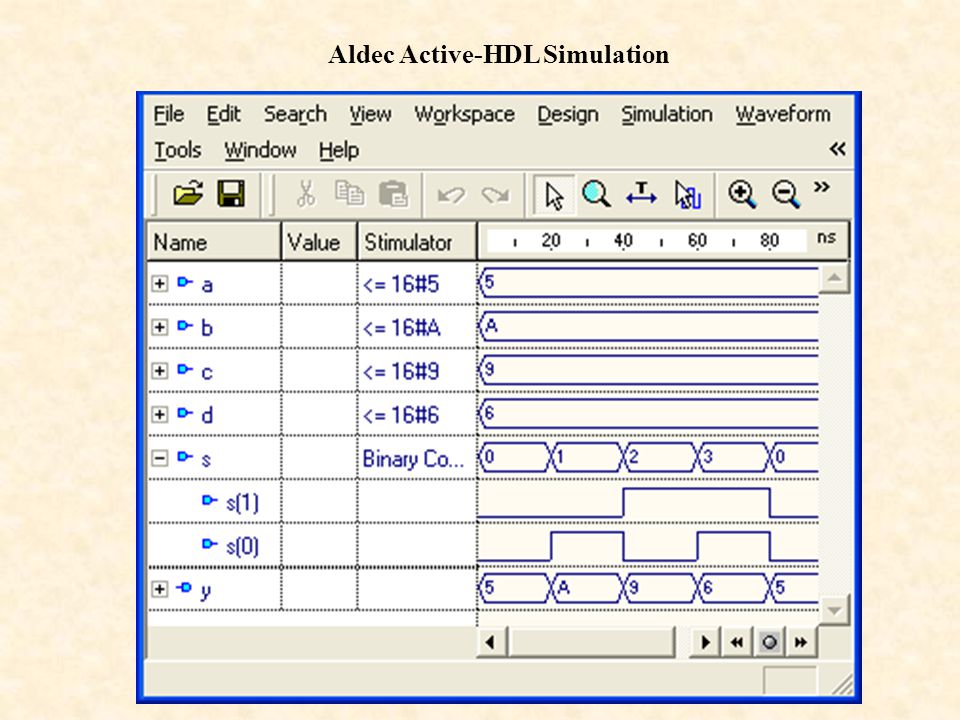Viewport: 960px width, 720px height.
Task: Select the Zoom mode magnifier tool
Action: (x=596, y=195)
